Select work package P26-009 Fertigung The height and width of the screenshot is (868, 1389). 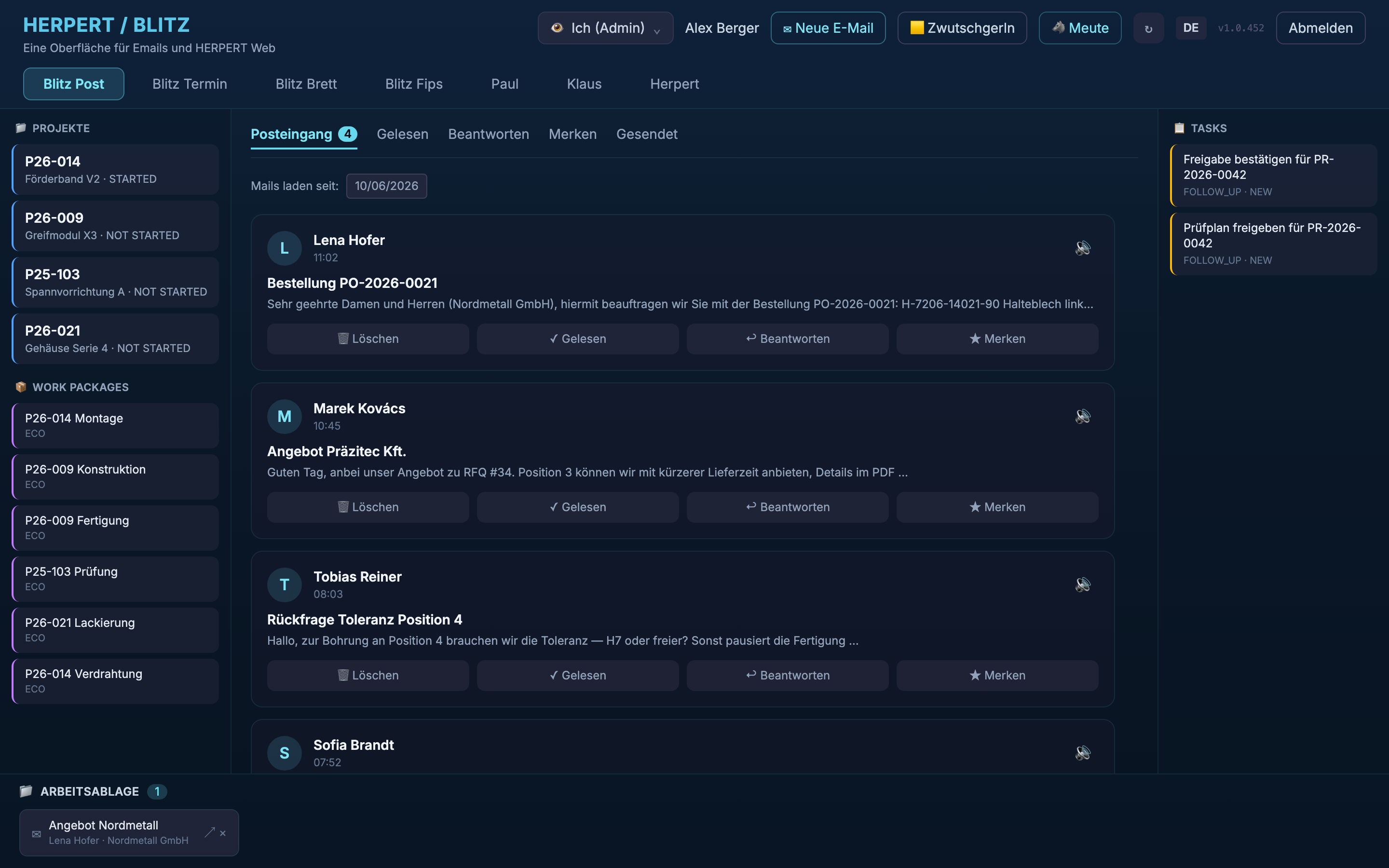coord(115,528)
